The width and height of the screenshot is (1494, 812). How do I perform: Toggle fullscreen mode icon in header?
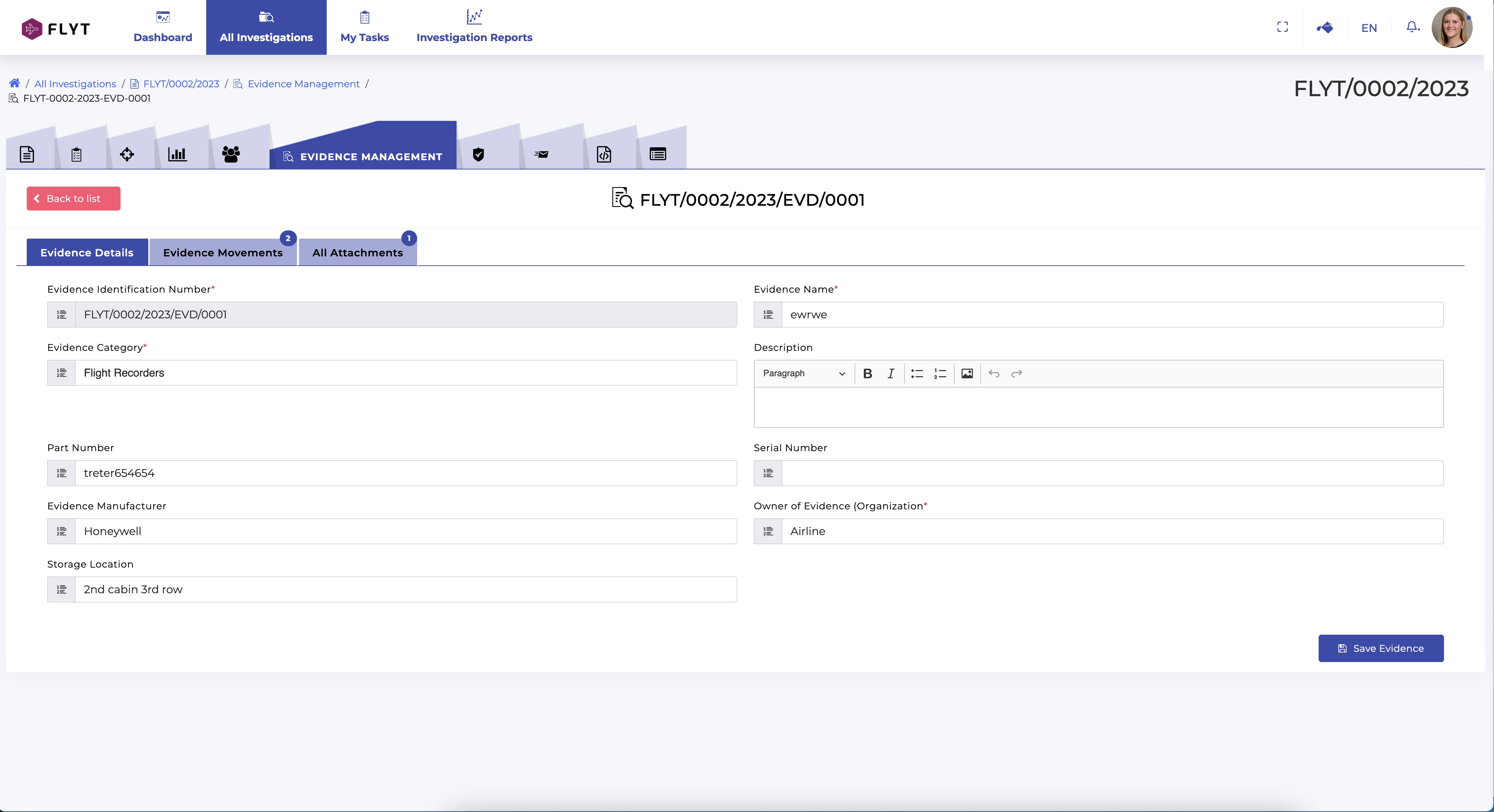click(1283, 27)
